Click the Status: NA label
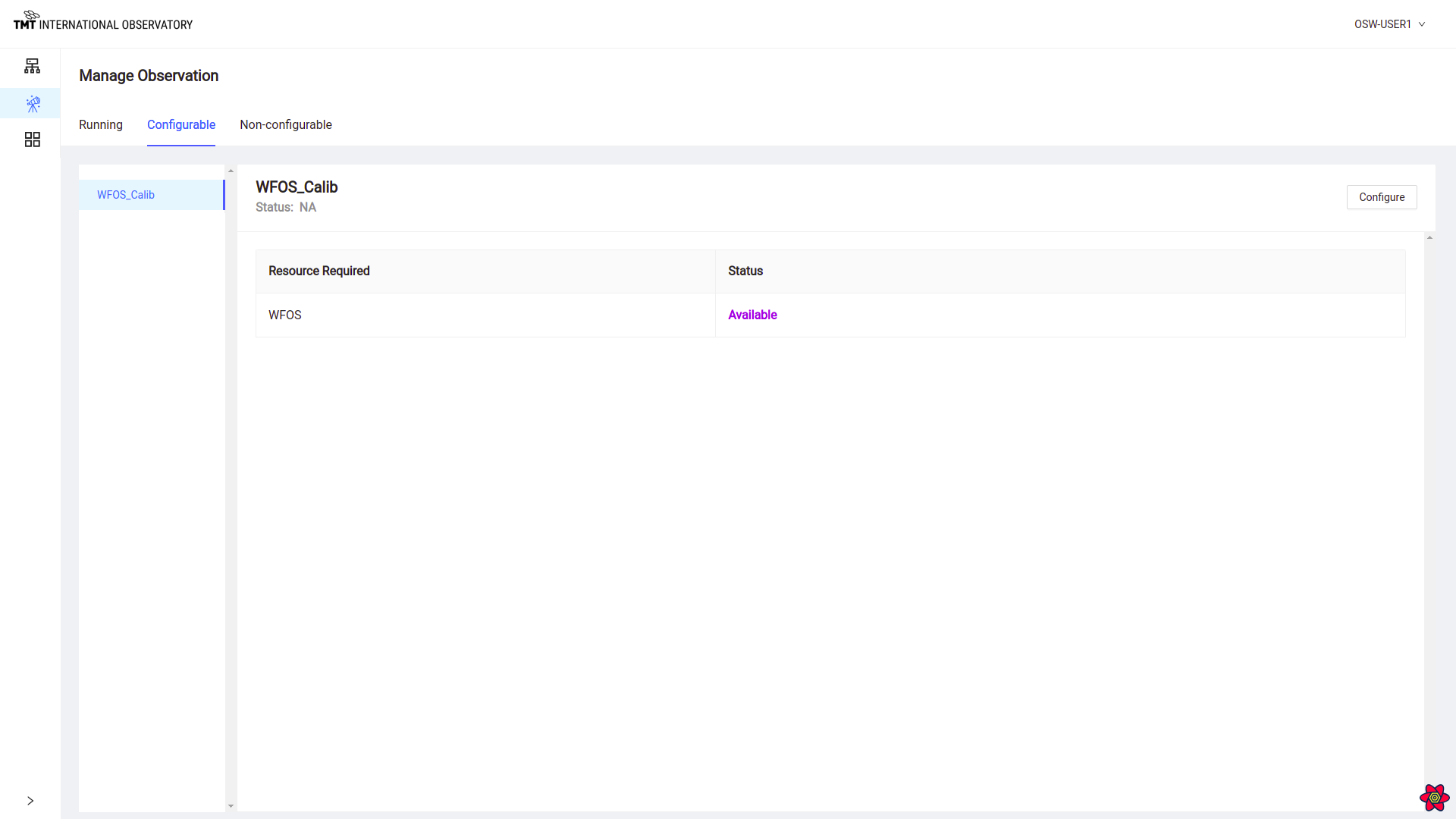The height and width of the screenshot is (819, 1456). click(x=286, y=207)
